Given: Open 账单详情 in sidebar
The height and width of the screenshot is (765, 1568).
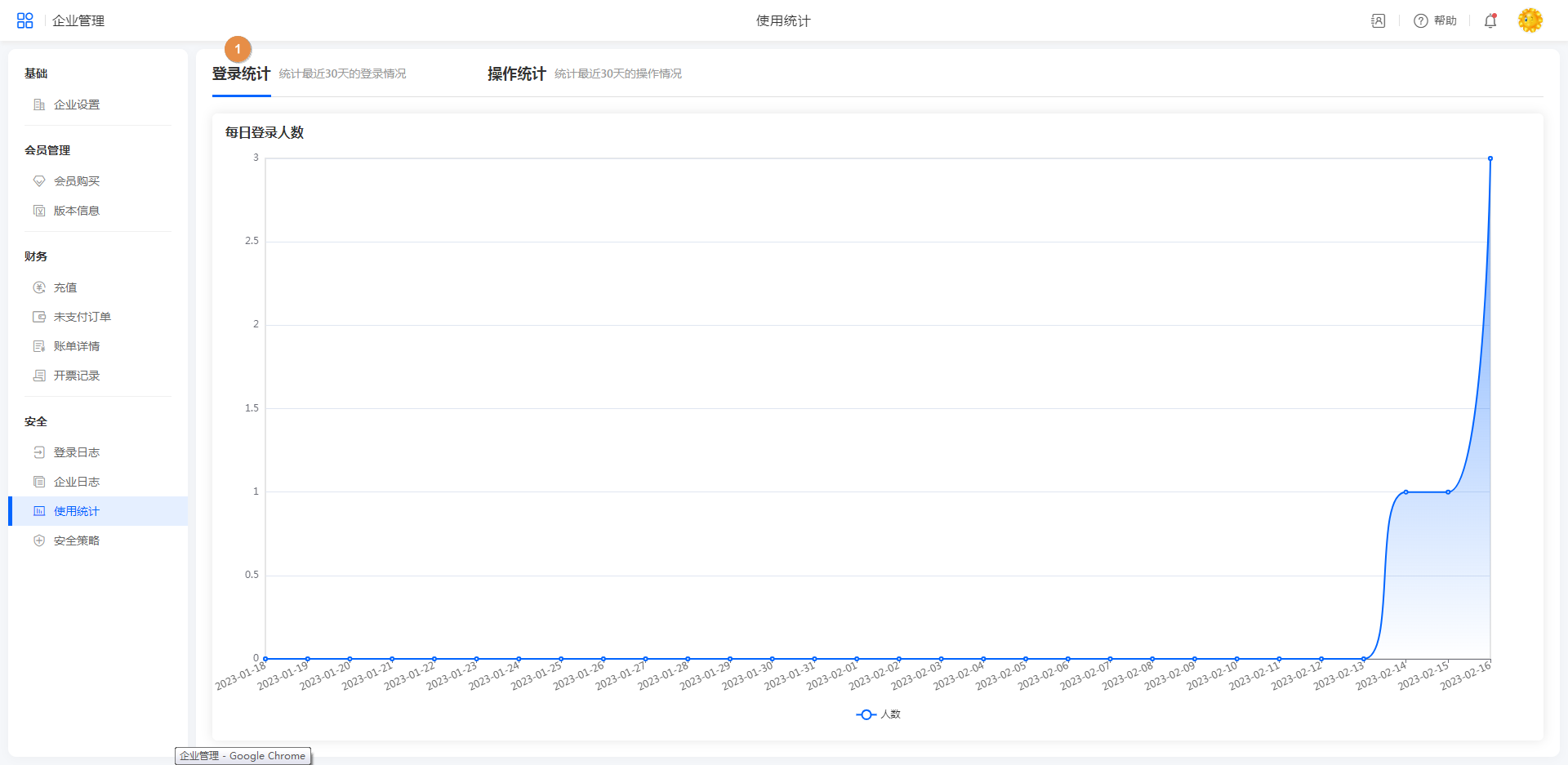Looking at the screenshot, I should [x=76, y=346].
